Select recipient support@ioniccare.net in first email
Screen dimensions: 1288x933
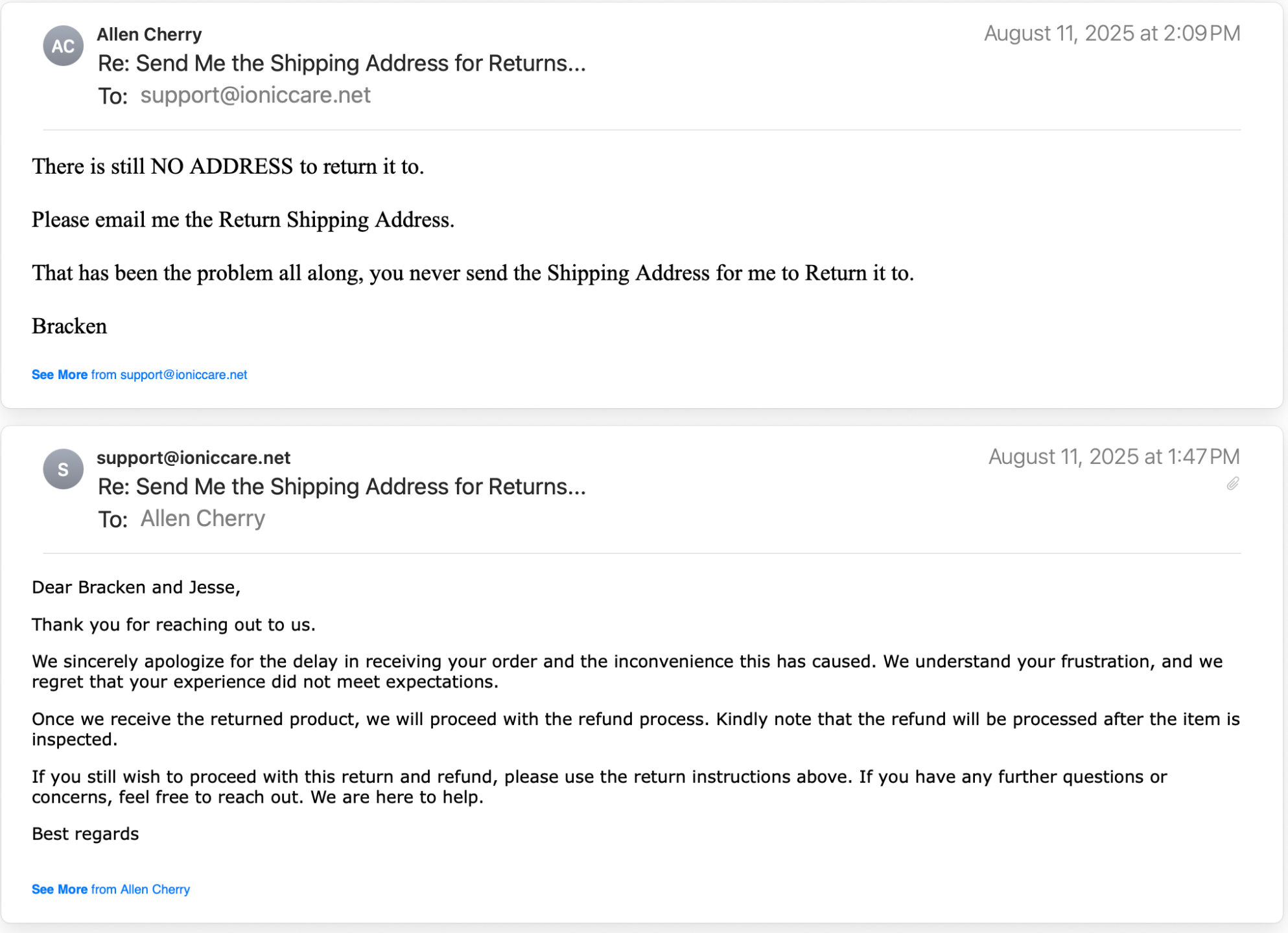click(255, 95)
